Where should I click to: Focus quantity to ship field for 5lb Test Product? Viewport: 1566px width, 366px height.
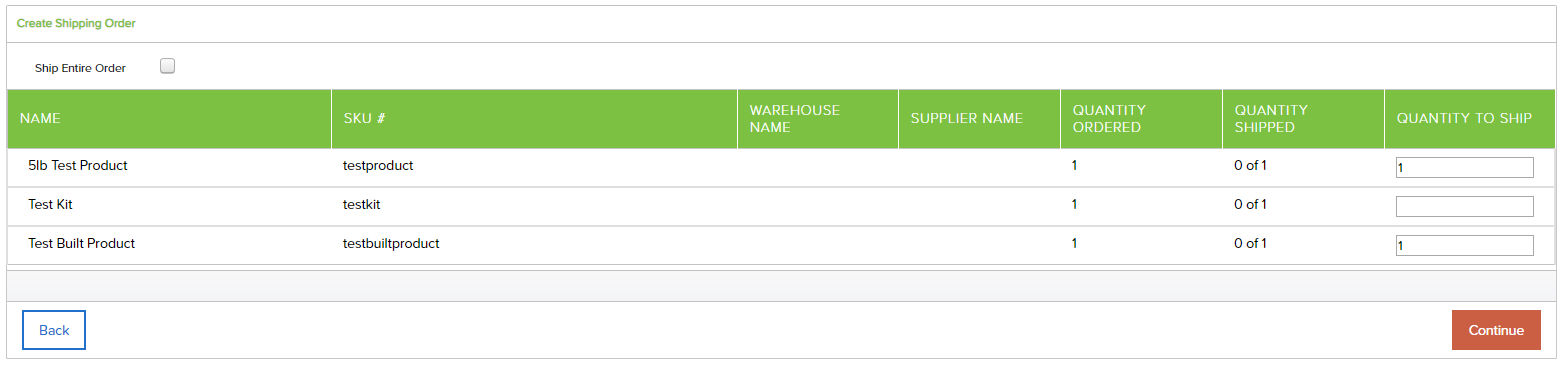tap(1464, 168)
